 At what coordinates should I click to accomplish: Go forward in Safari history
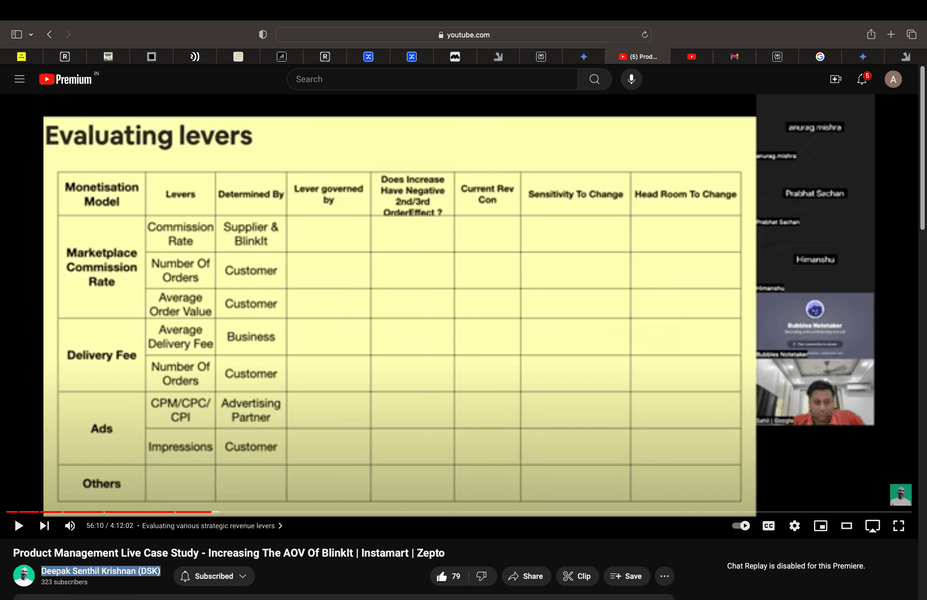tap(68, 34)
